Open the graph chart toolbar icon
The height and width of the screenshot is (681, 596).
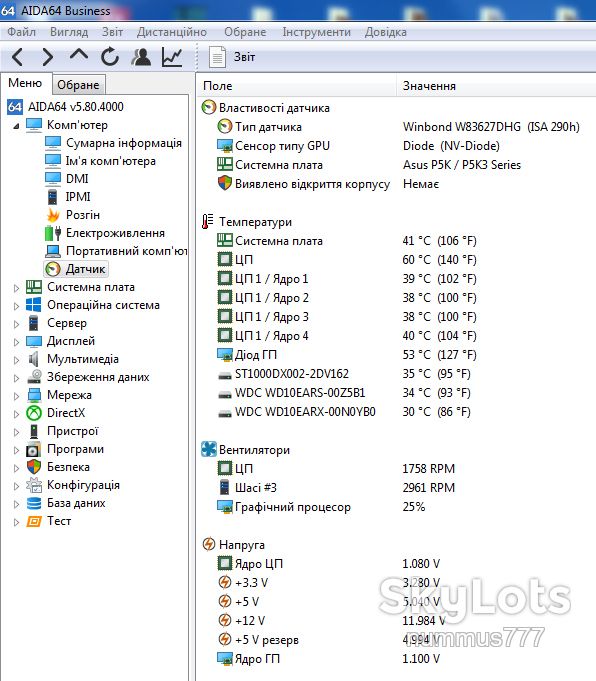172,57
